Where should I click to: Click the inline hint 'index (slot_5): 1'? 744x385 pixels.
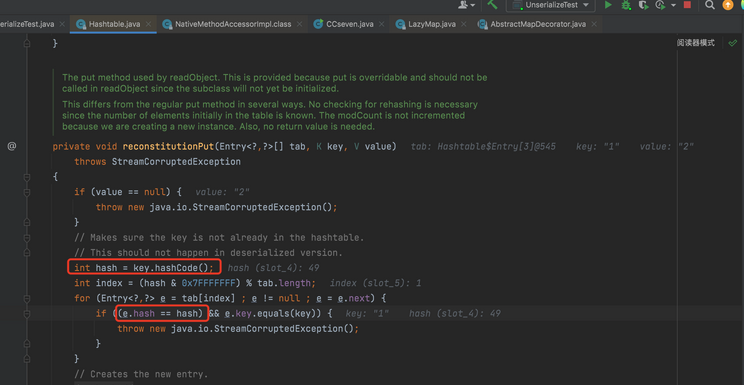click(375, 283)
